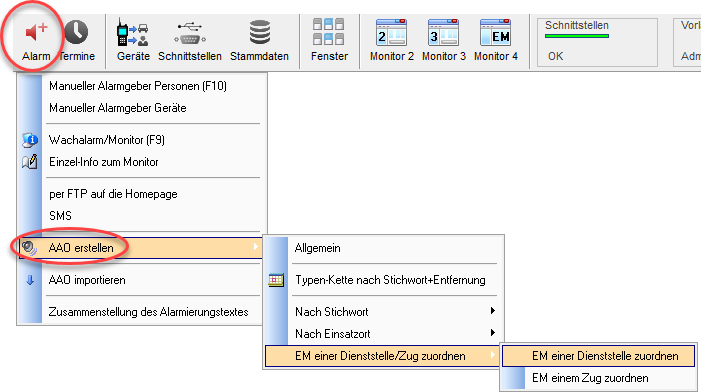Select the Schnittstellen USB connector icon
The image size is (701, 392).
(190, 34)
